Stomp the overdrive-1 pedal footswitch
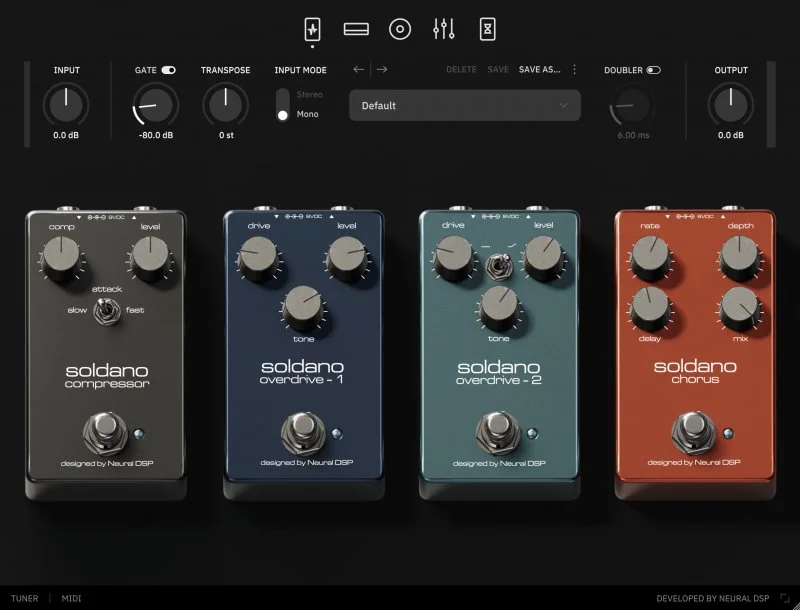800x610 pixels. click(x=303, y=432)
